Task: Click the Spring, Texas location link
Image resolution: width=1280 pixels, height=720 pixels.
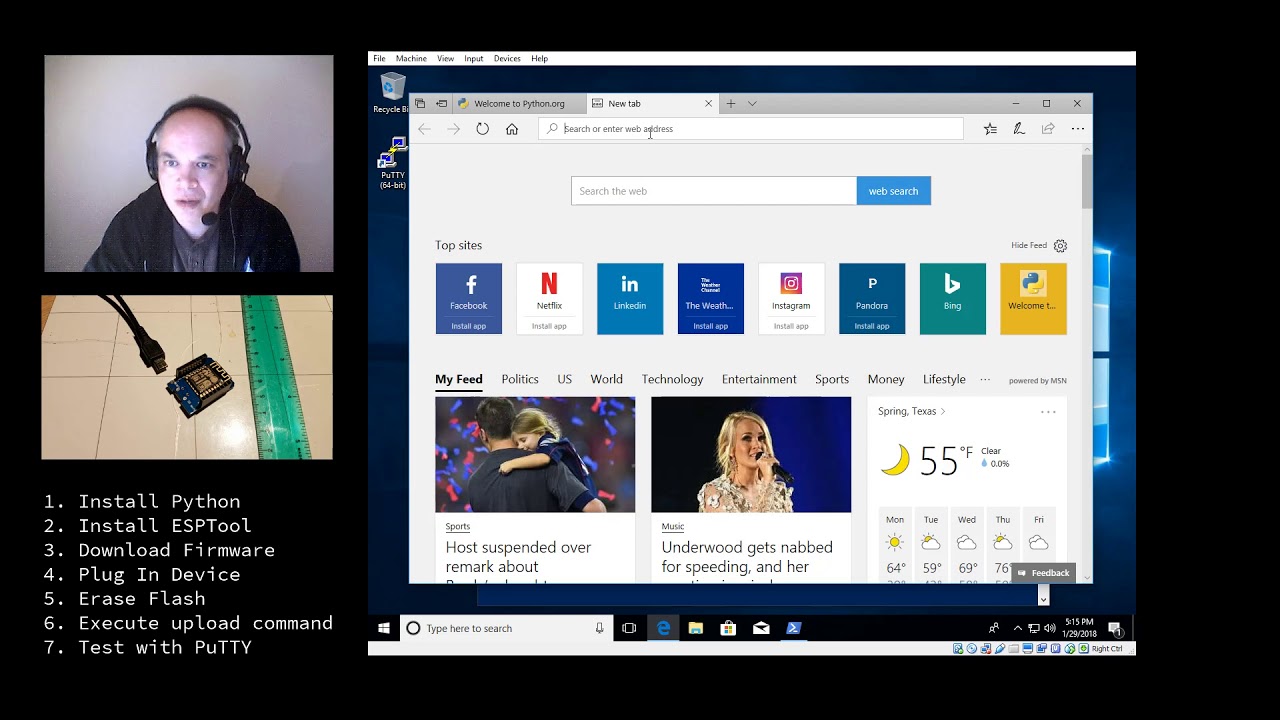Action: 911,411
